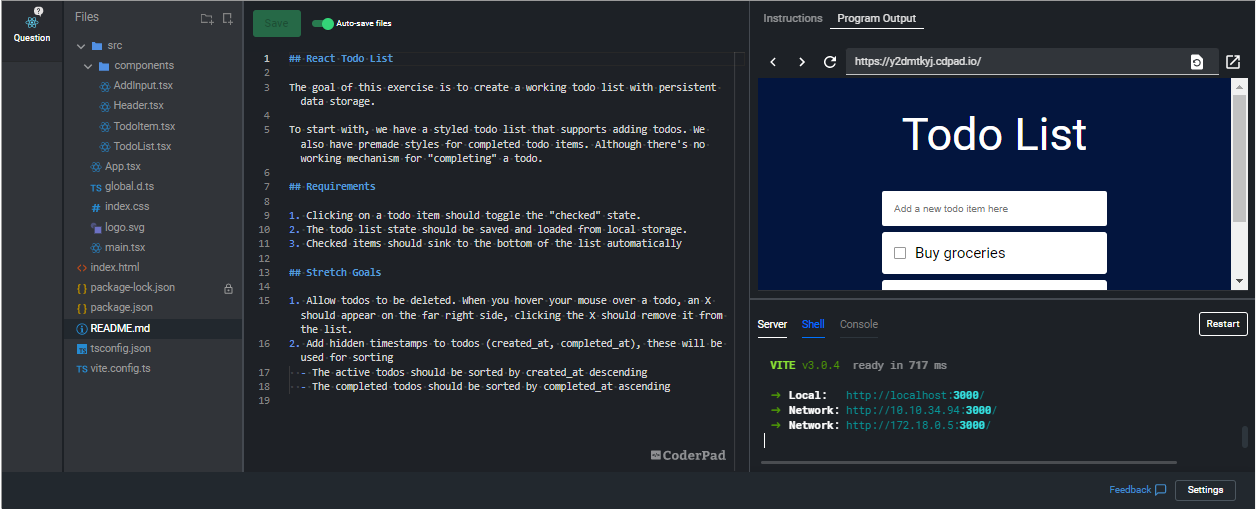Click the new folder icon in Files panel
This screenshot has width=1258, height=510.
point(206,18)
